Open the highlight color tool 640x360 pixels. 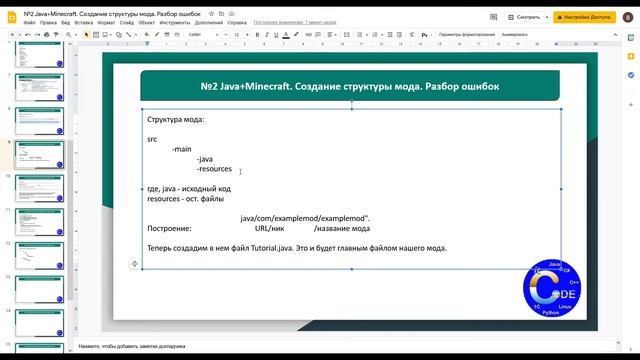[x=296, y=35]
